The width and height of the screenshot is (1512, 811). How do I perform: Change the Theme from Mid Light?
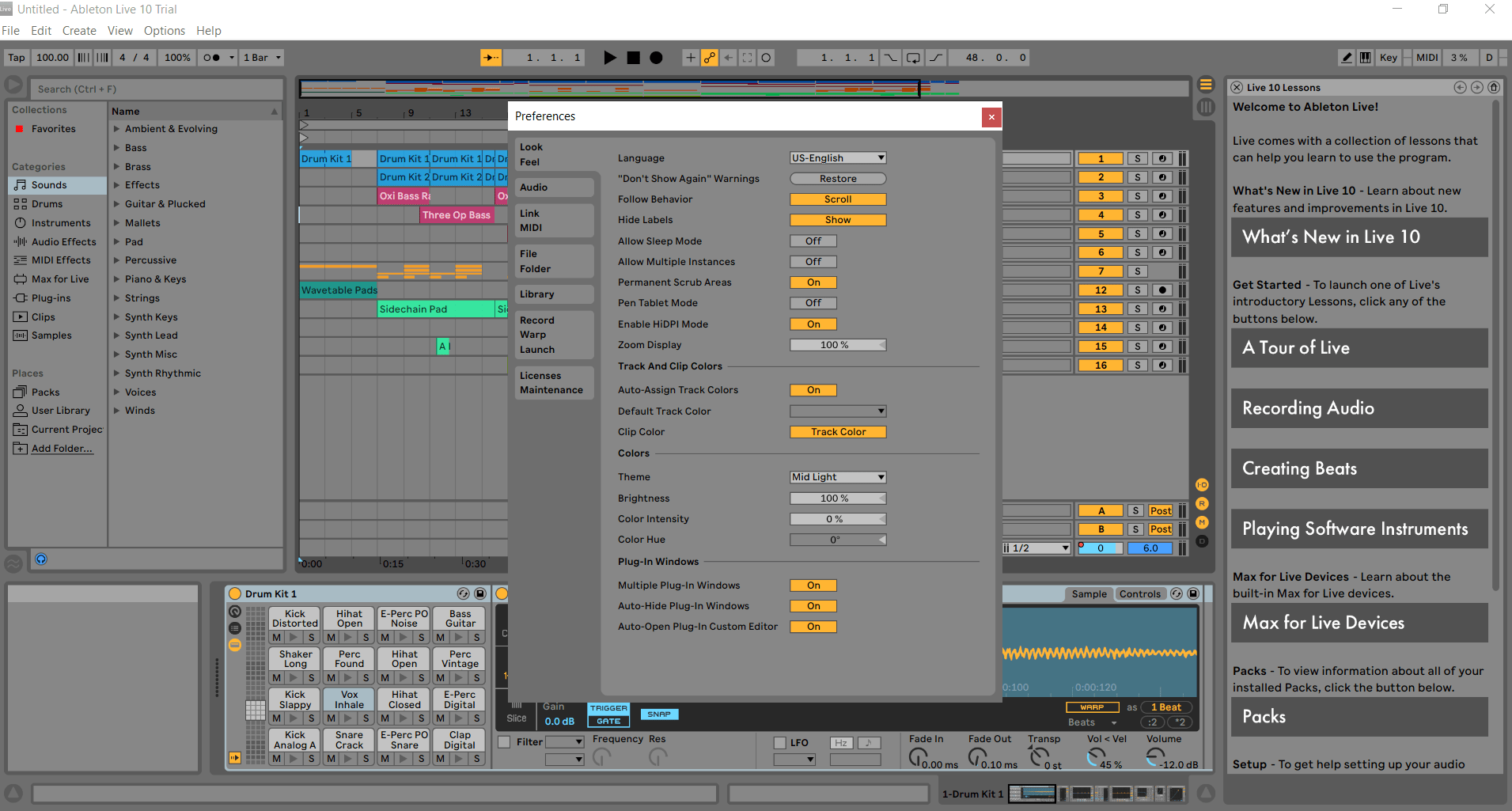tap(837, 476)
